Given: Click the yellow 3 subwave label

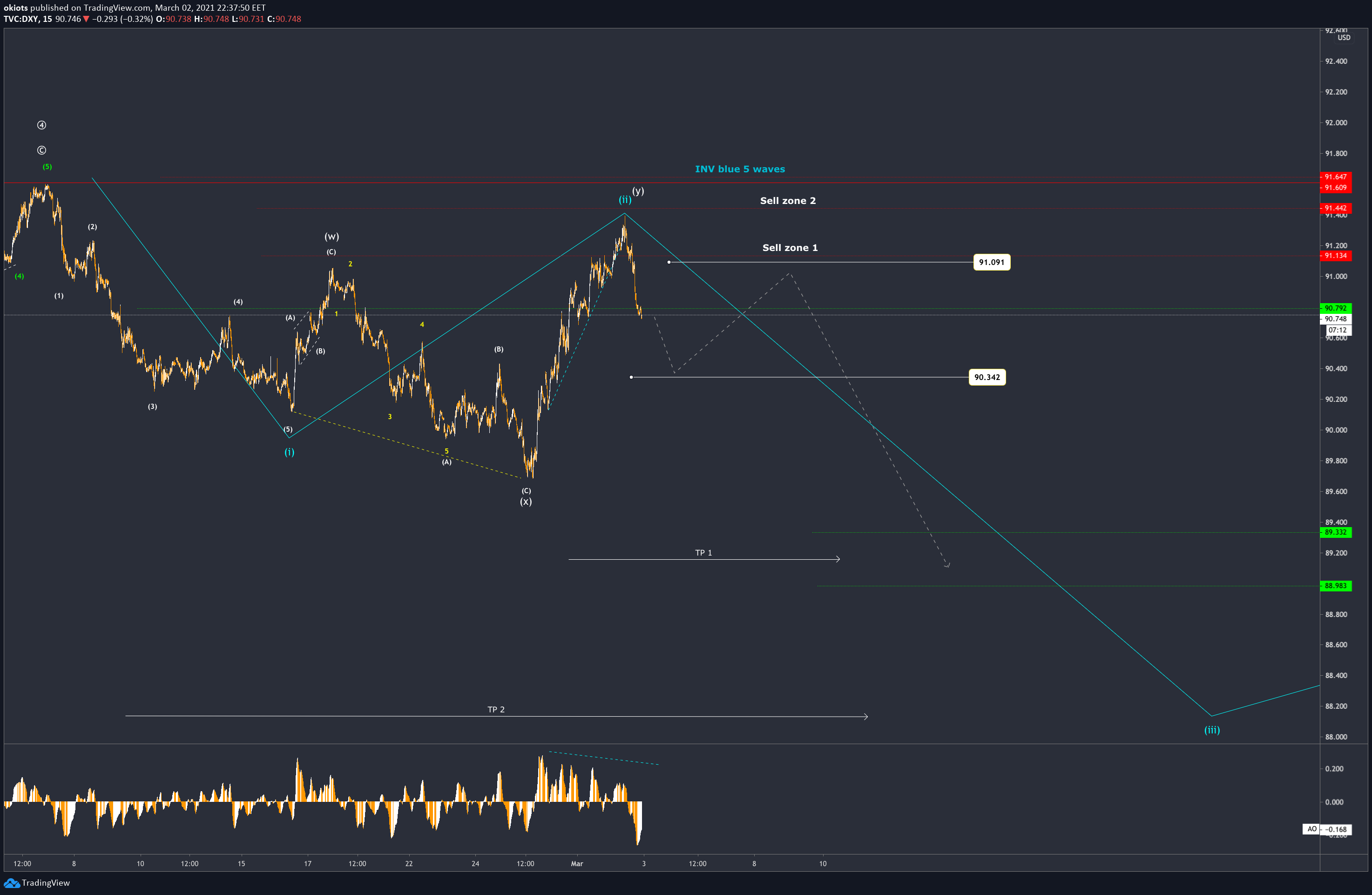Looking at the screenshot, I should (390, 416).
